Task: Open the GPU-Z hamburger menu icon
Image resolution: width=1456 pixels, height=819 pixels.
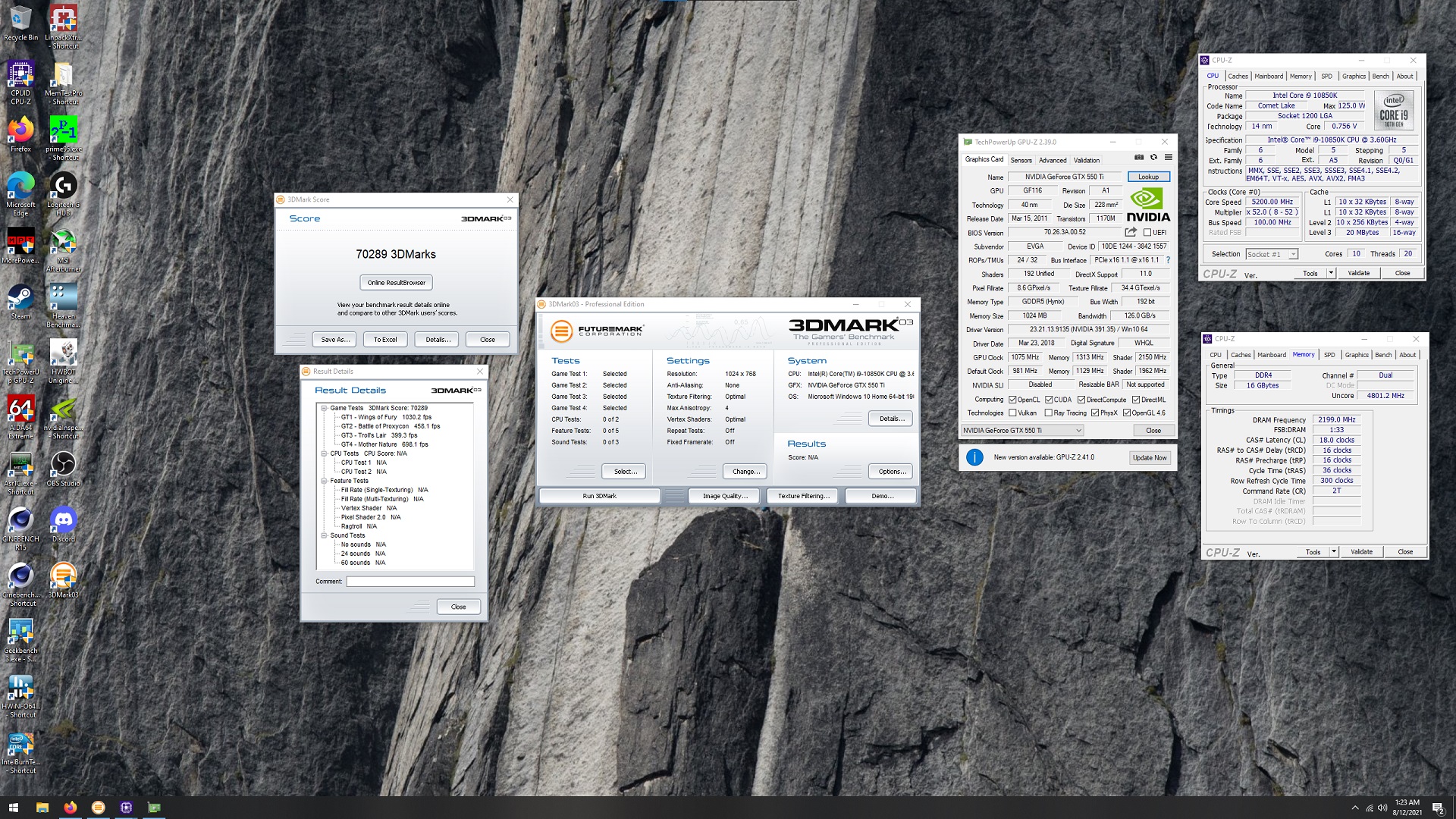Action: coord(1169,158)
